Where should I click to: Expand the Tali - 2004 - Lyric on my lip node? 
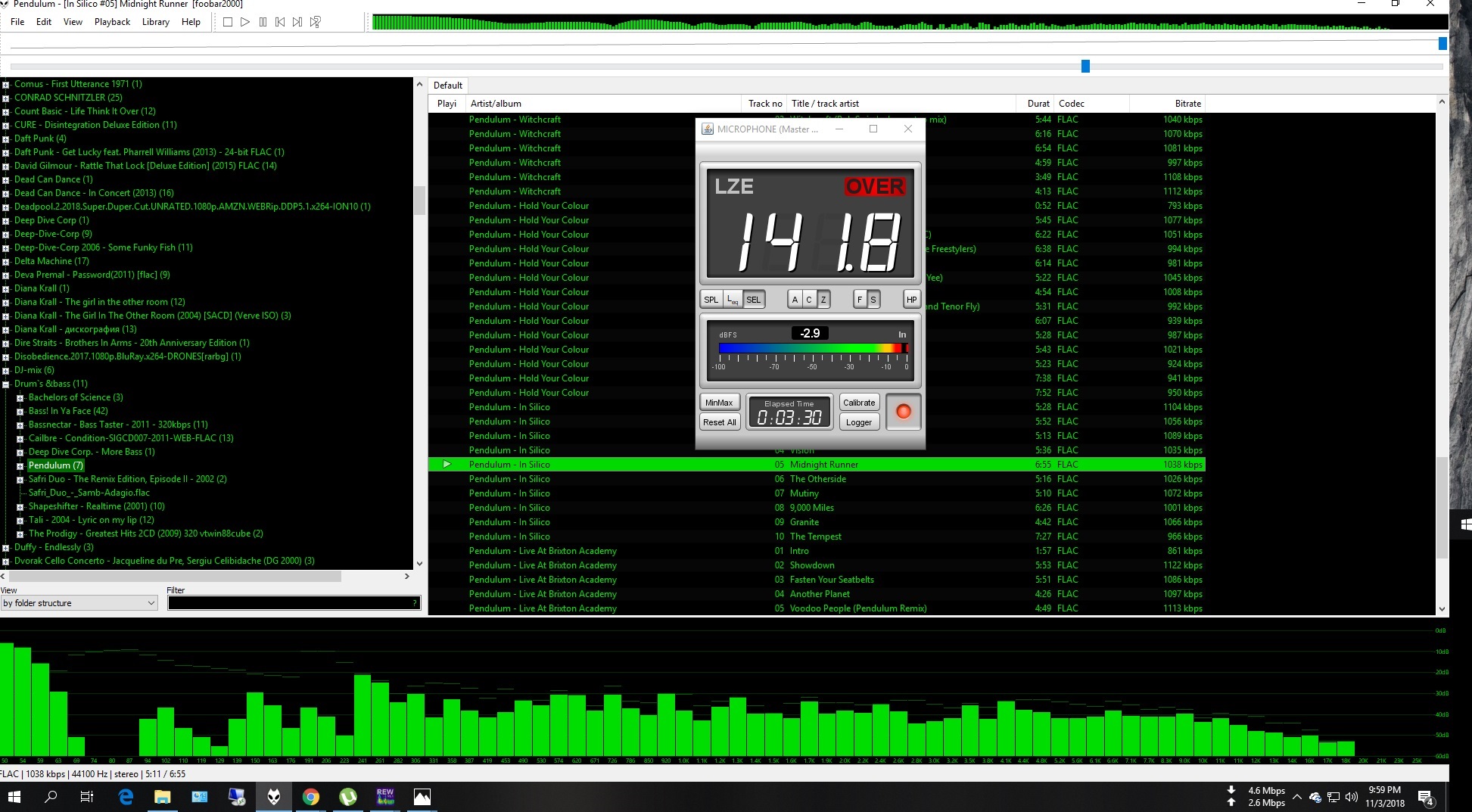[20, 521]
